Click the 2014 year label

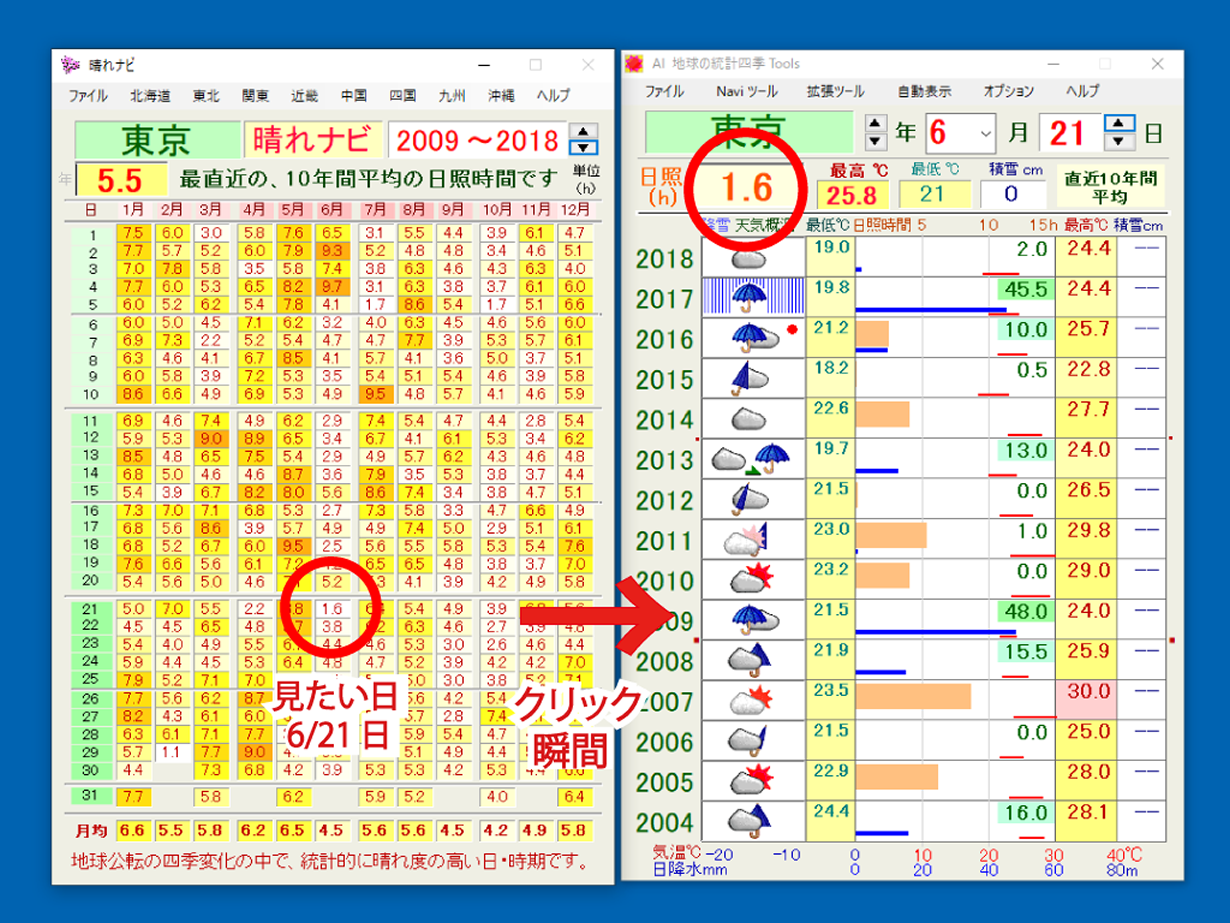(663, 420)
